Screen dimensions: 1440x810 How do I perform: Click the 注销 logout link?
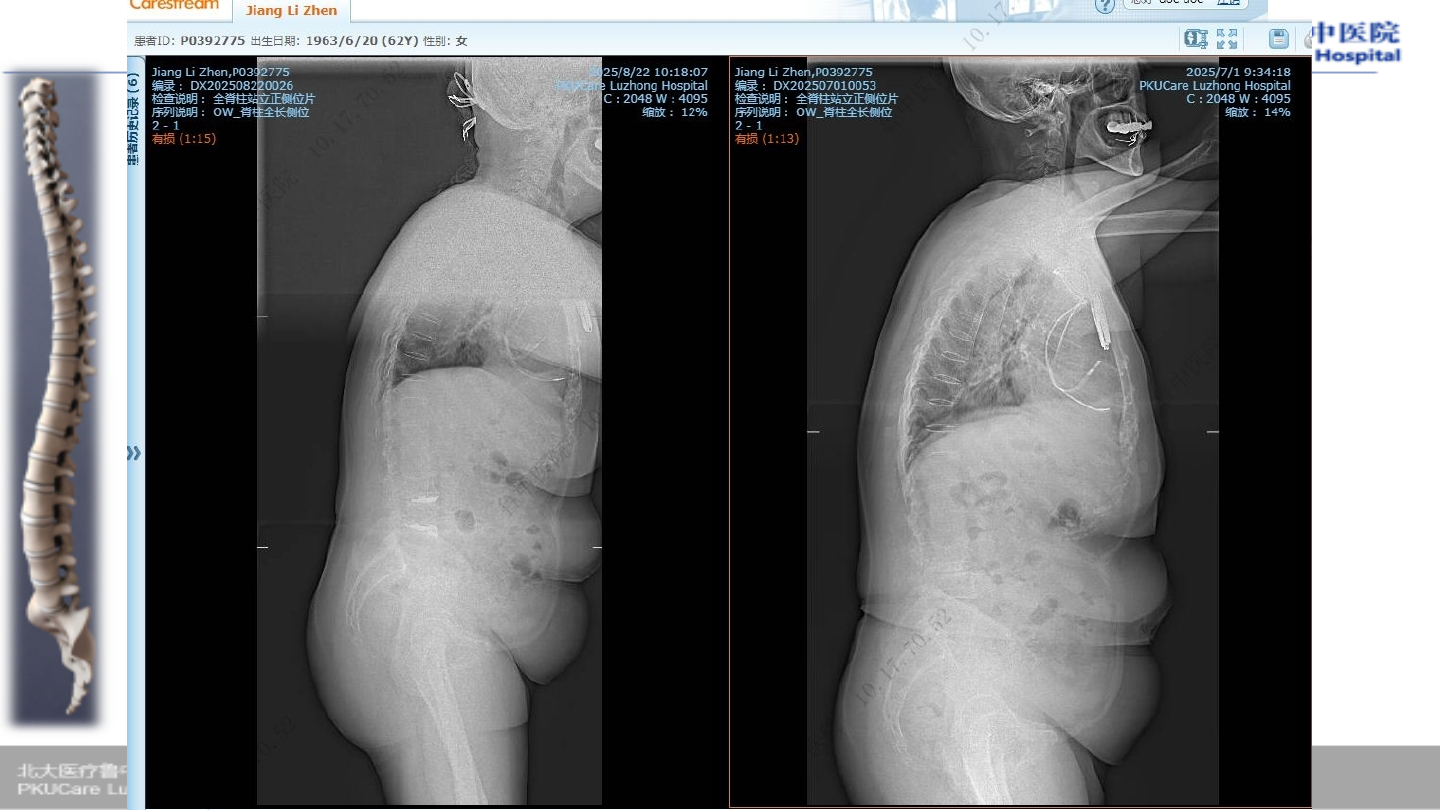pyautogui.click(x=1227, y=3)
